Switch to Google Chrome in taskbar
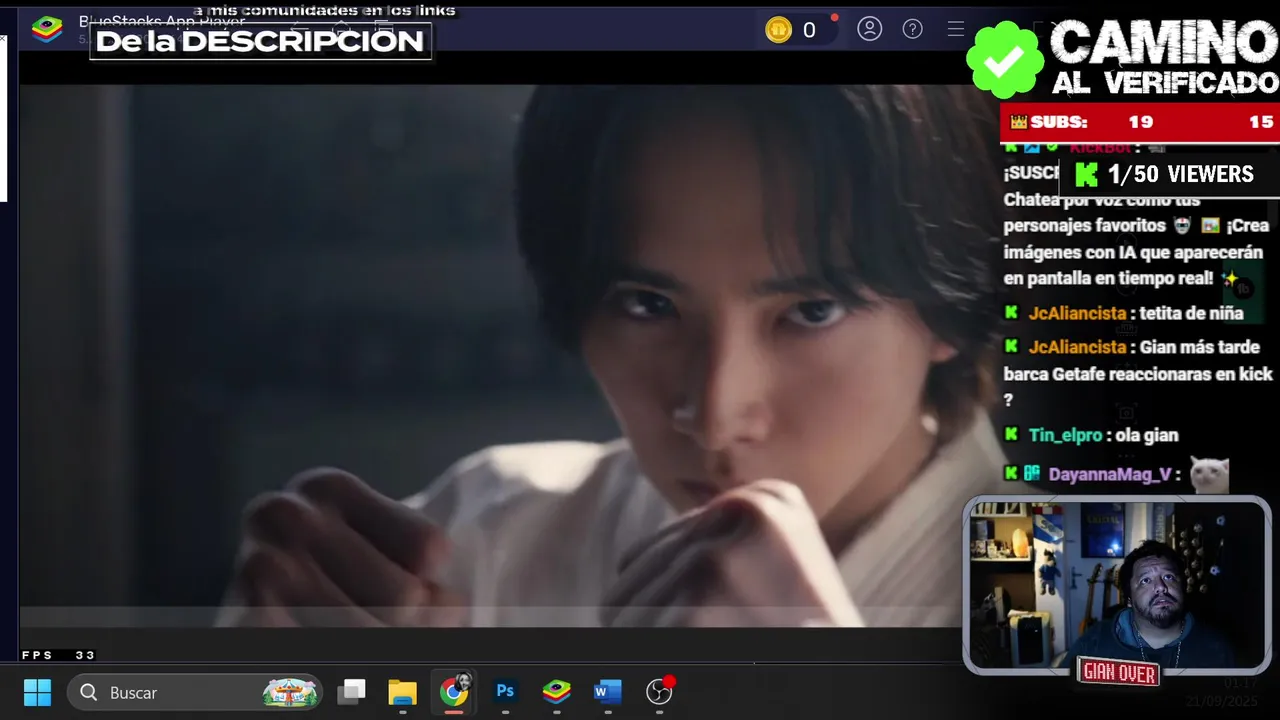1280x720 pixels. click(454, 692)
